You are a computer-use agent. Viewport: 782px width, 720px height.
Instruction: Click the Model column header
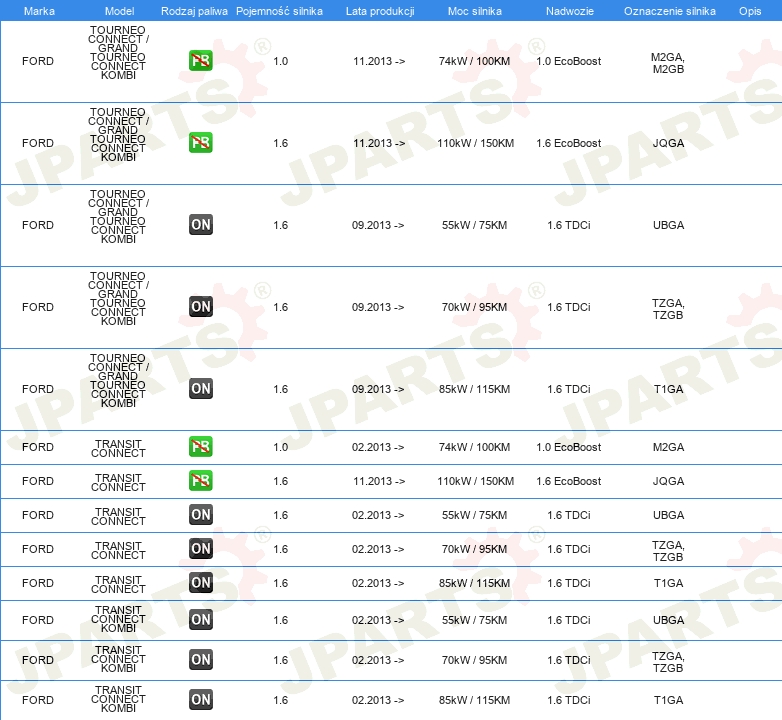click(119, 11)
